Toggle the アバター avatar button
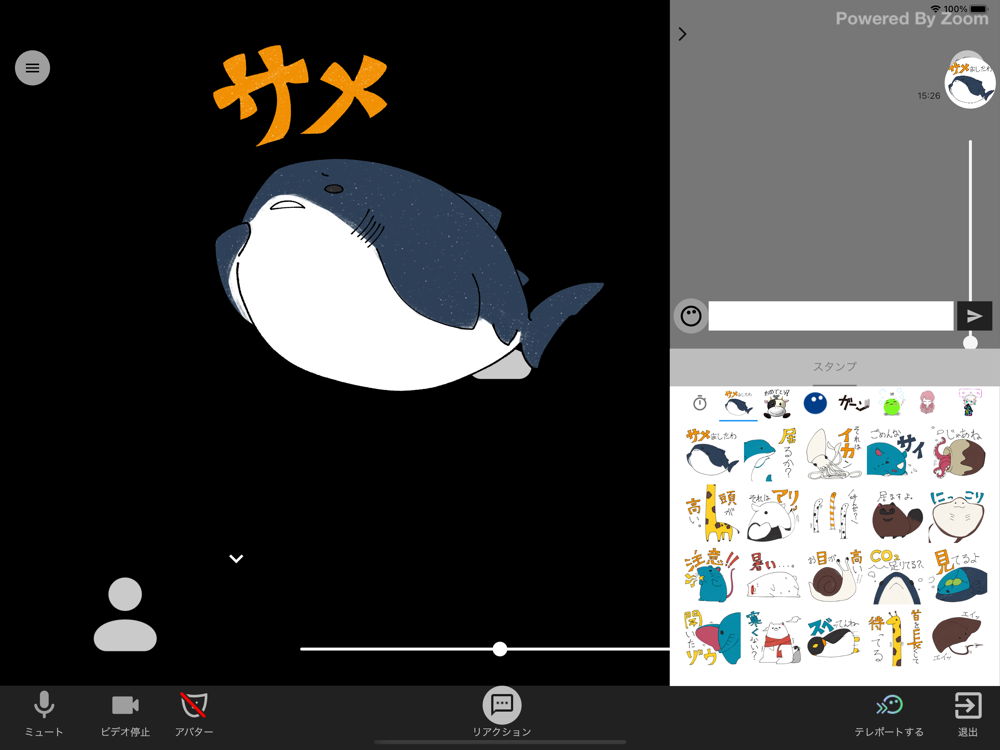Viewport: 1000px width, 750px height. pos(194,713)
